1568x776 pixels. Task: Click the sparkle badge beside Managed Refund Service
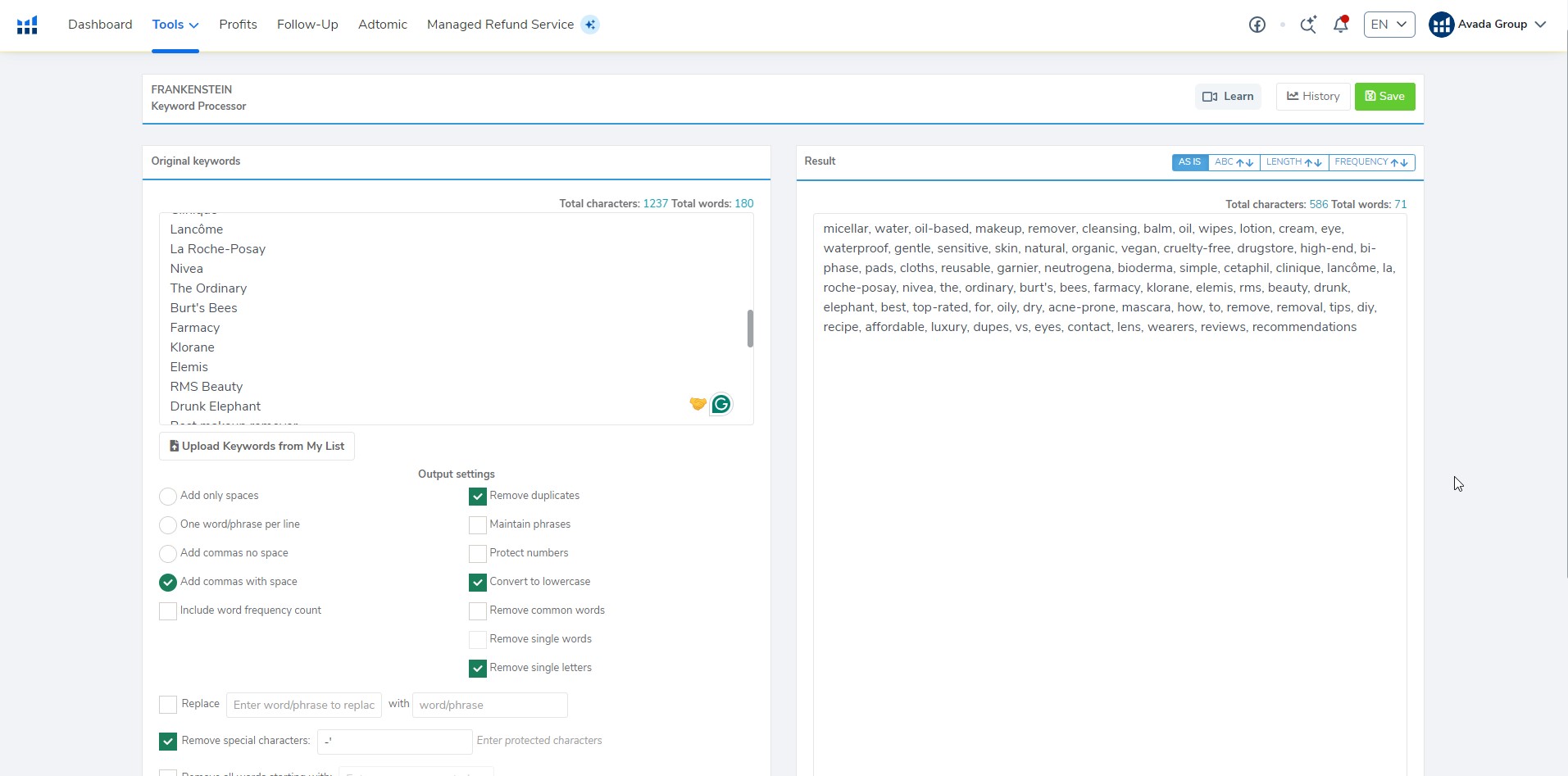point(590,25)
